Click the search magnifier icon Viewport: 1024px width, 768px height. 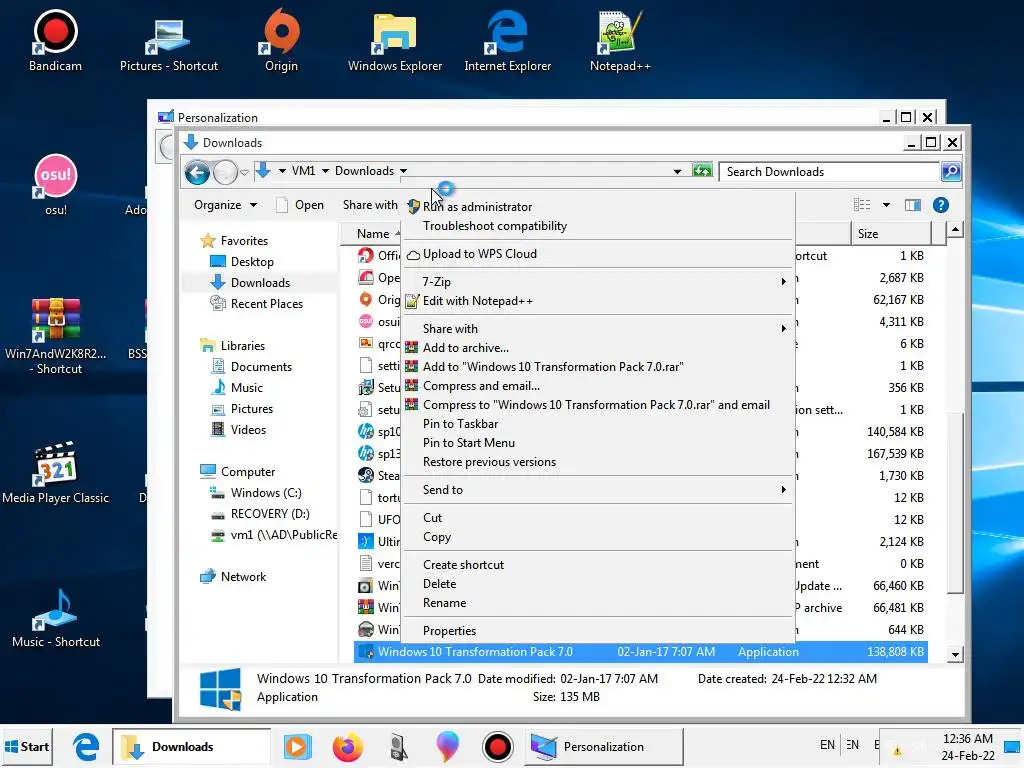951,172
